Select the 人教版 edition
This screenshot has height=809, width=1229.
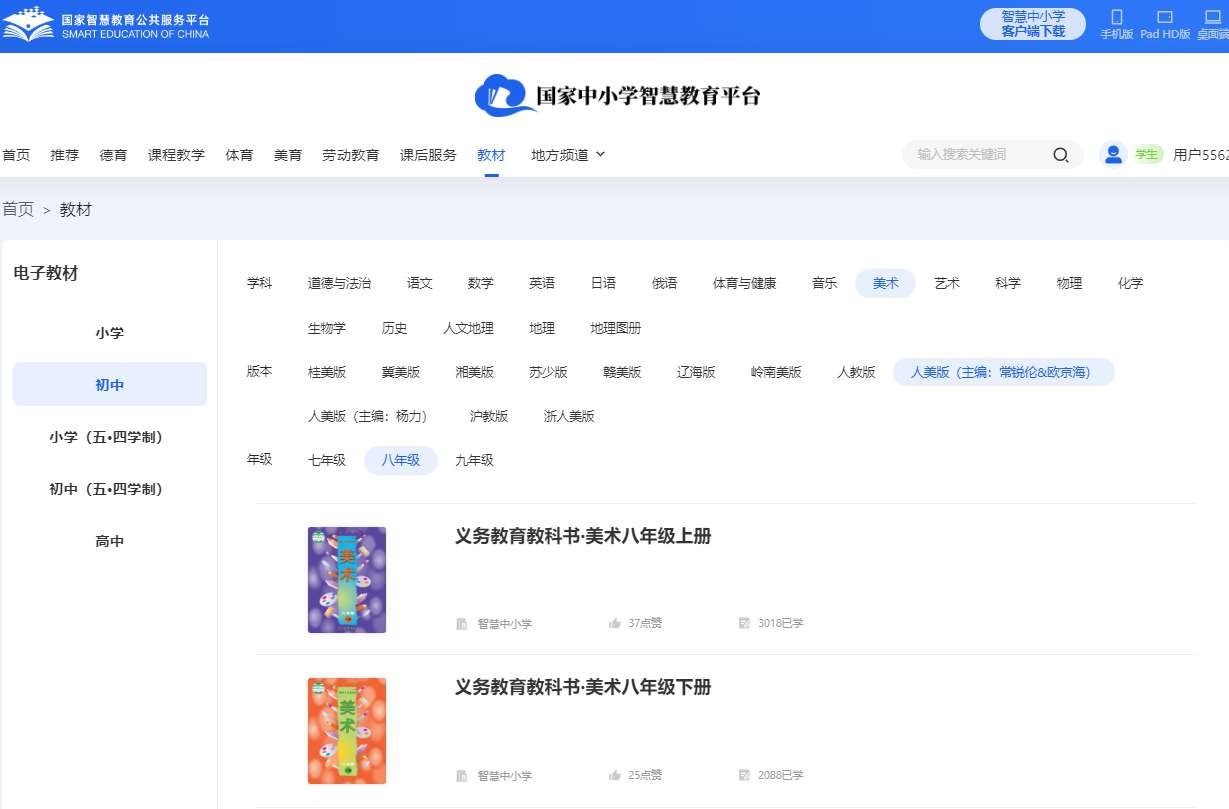tap(857, 372)
